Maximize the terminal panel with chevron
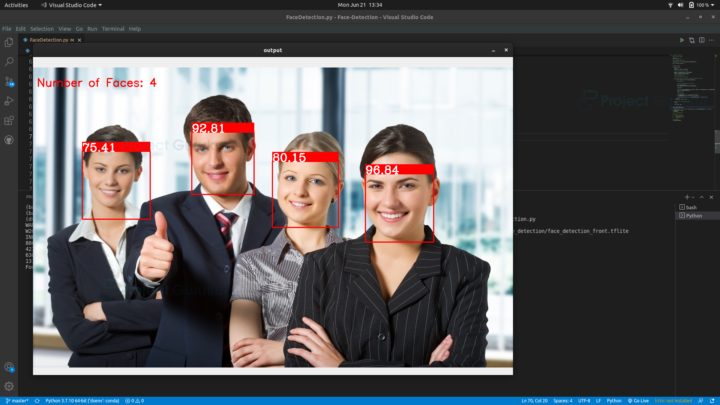 [x=701, y=197]
